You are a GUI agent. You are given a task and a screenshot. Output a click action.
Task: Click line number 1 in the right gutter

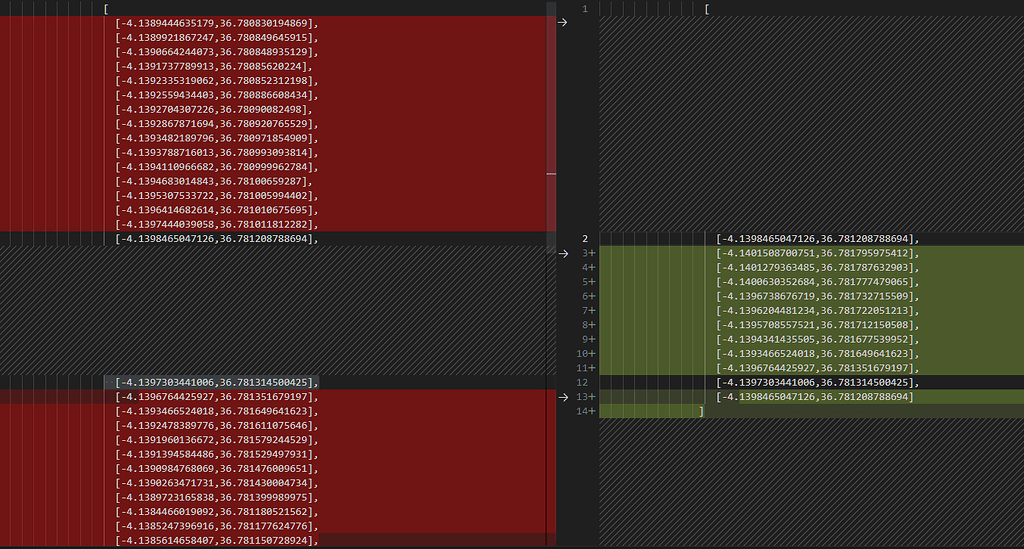click(585, 9)
